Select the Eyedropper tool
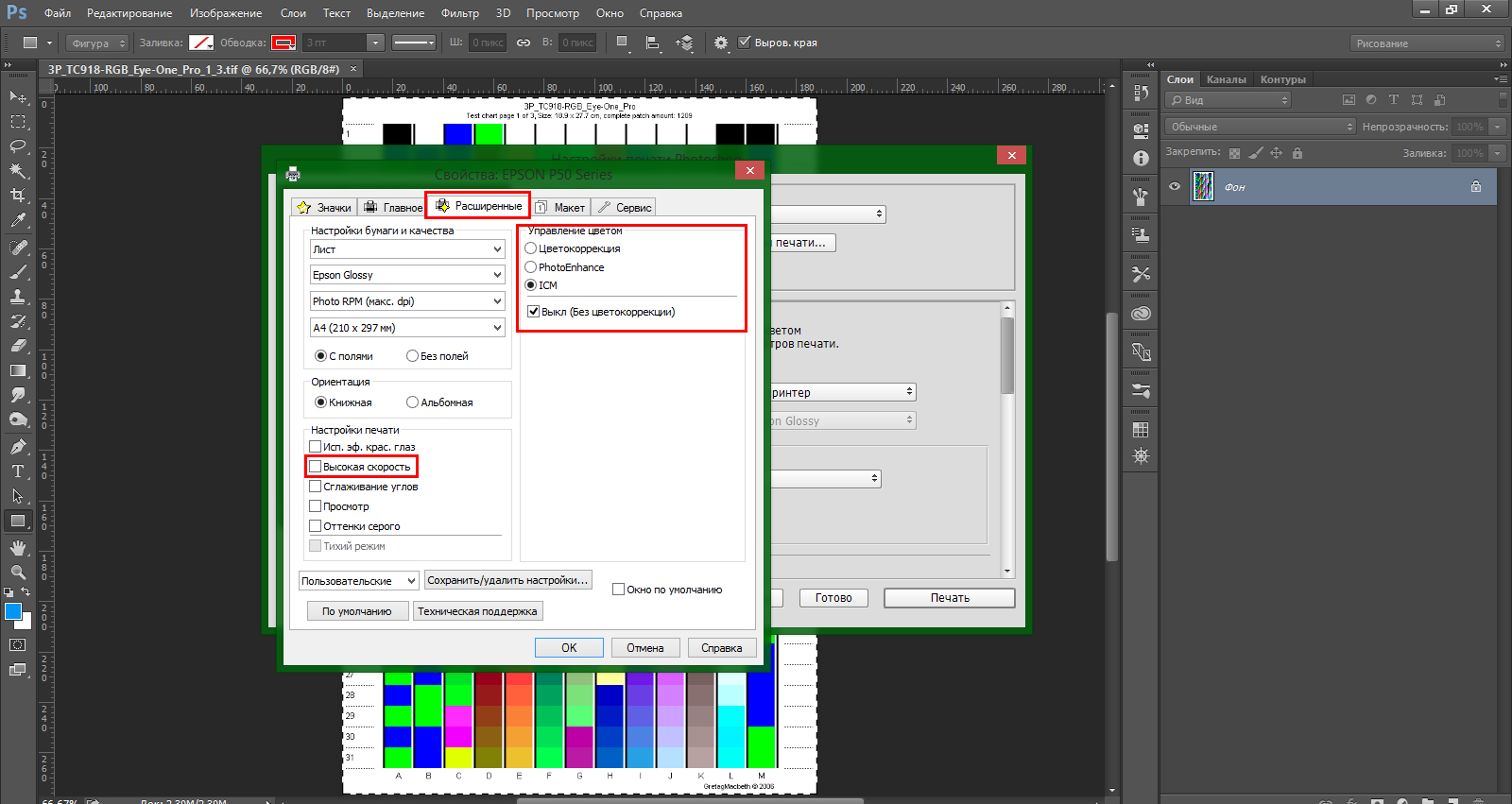 point(18,221)
